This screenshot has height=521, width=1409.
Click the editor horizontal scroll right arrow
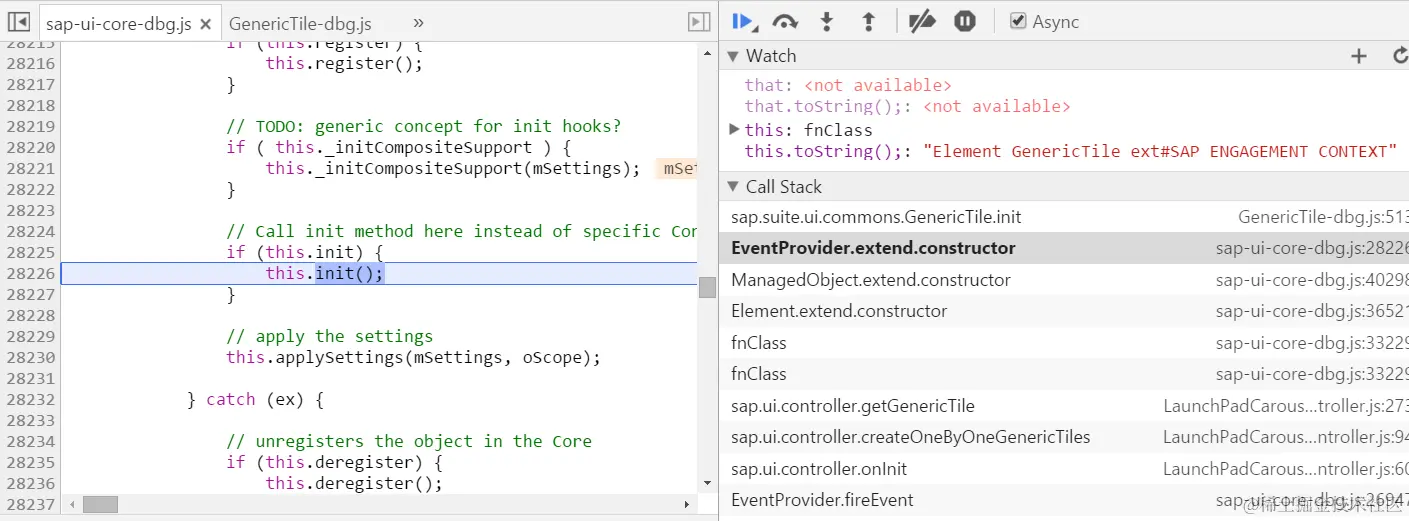click(x=686, y=505)
